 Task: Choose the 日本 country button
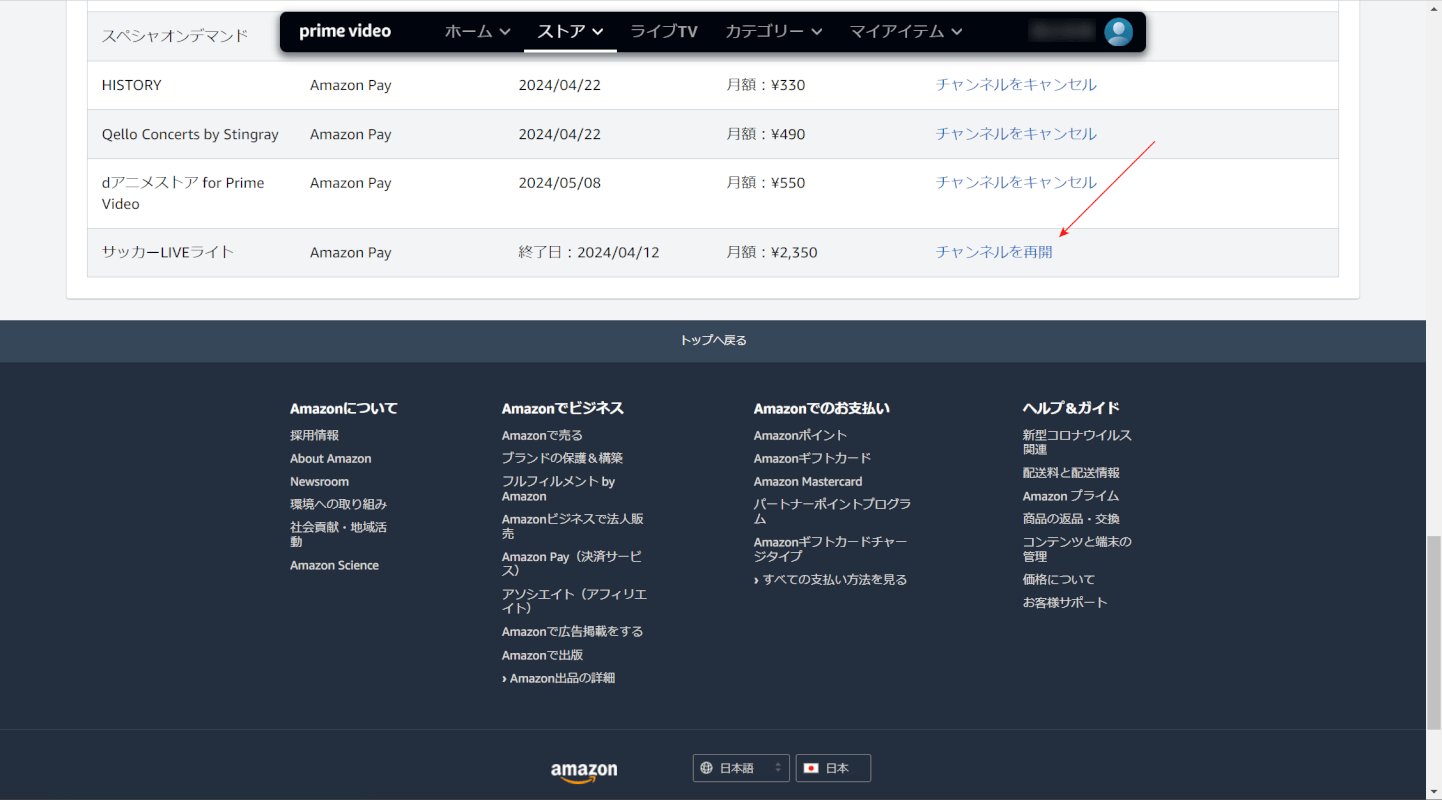tap(833, 768)
